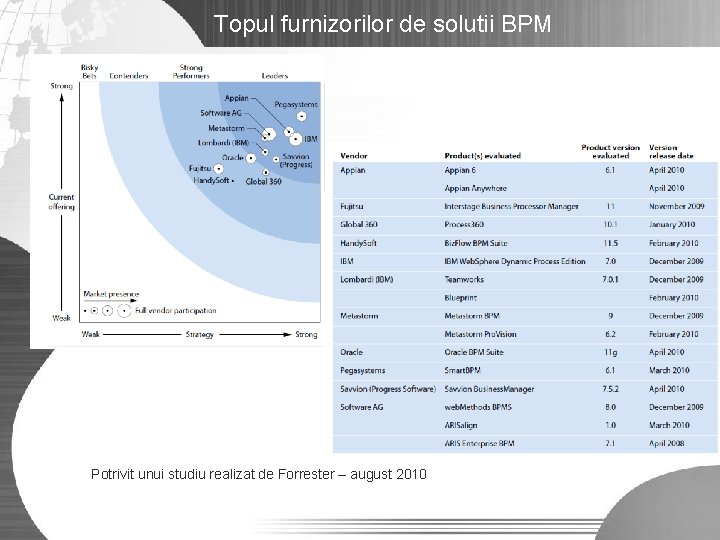Image resolution: width=720 pixels, height=540 pixels.
Task: Click the 'Savvion BusinessManager' product cell
Action: (x=489, y=389)
